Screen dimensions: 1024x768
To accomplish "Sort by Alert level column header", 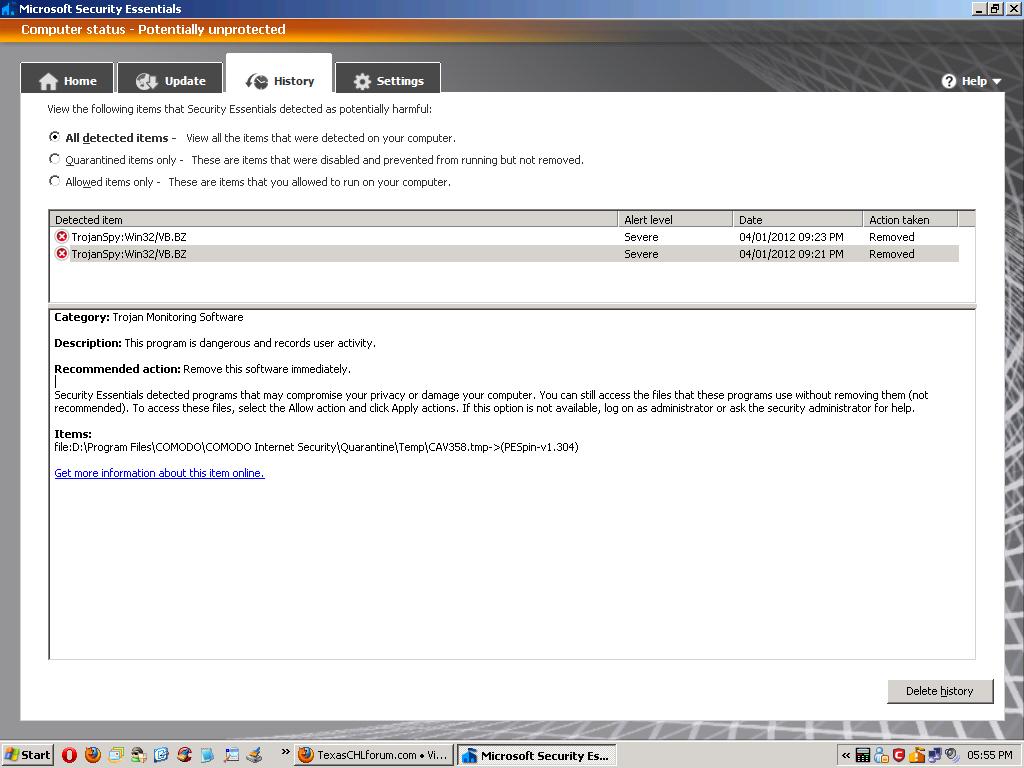I will (x=675, y=219).
